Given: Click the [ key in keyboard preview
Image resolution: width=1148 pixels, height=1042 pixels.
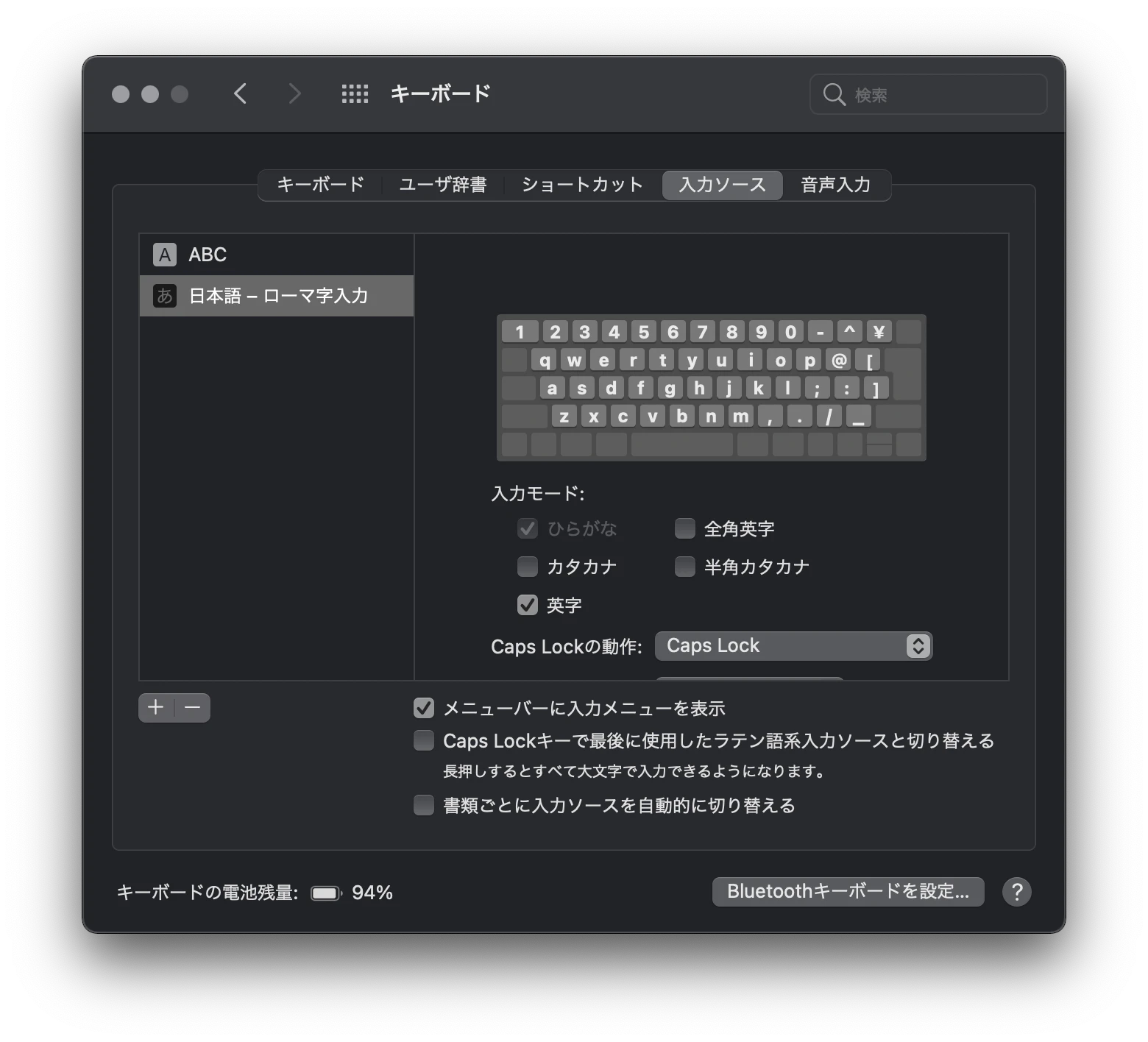Looking at the screenshot, I should pyautogui.click(x=868, y=360).
